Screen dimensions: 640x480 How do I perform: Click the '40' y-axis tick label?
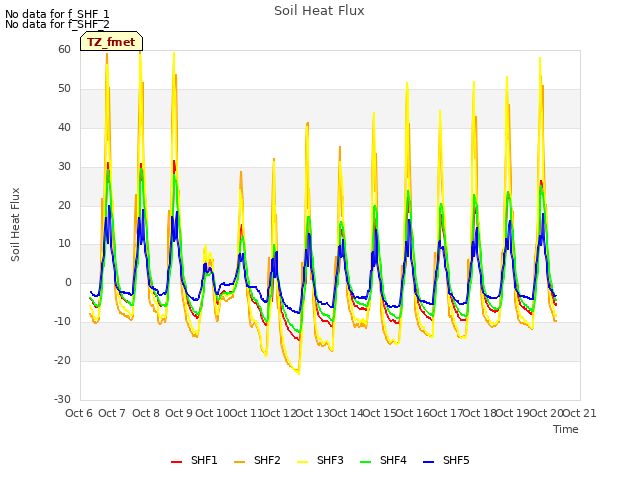[64, 127]
